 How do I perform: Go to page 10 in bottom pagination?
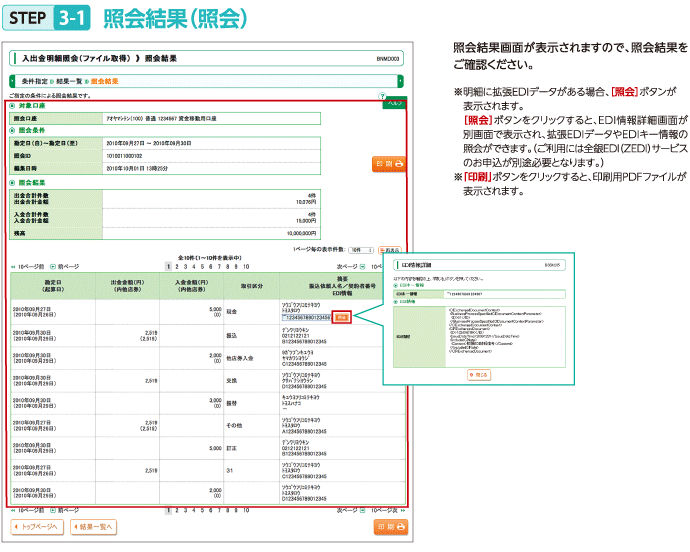point(246,510)
